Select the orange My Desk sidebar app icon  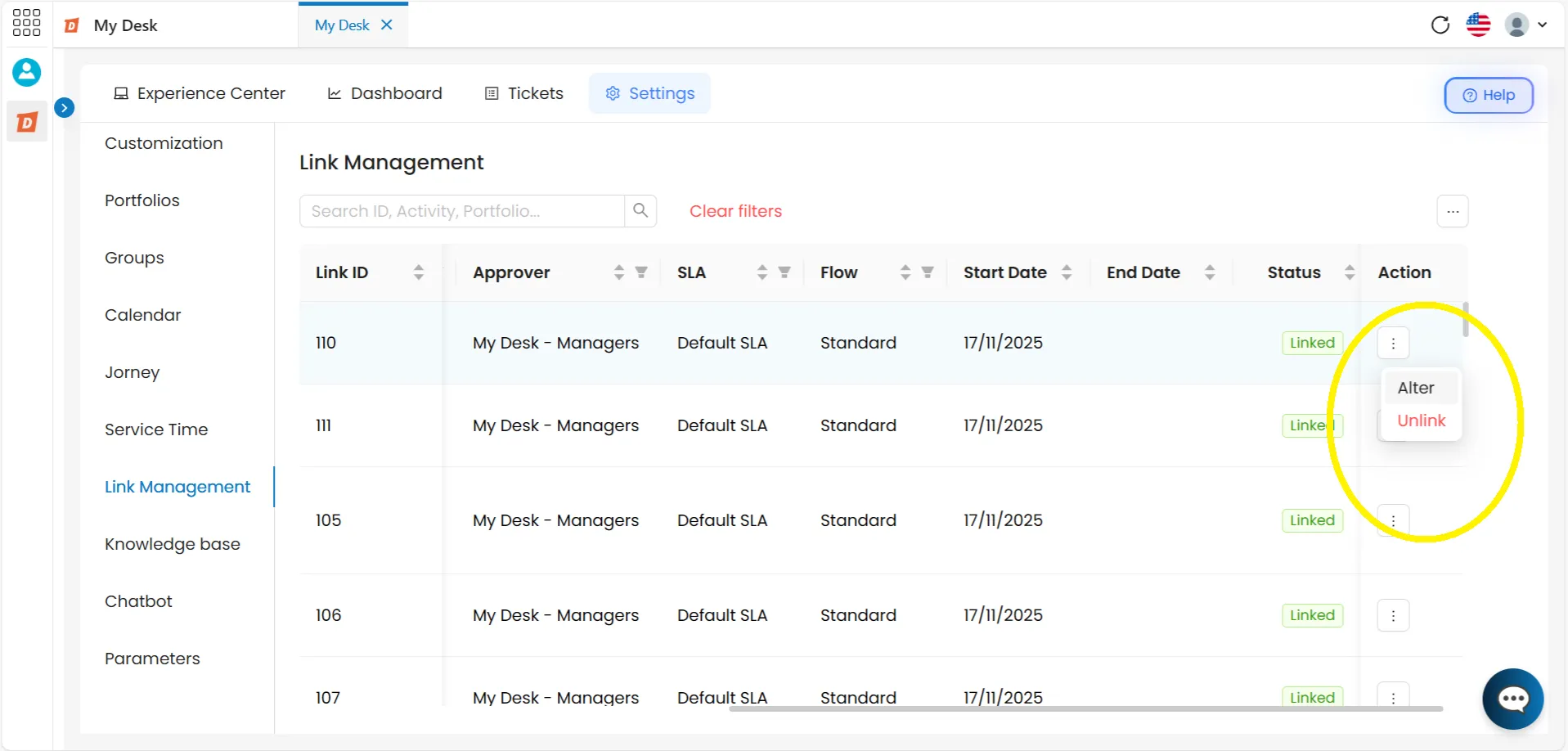(x=27, y=122)
